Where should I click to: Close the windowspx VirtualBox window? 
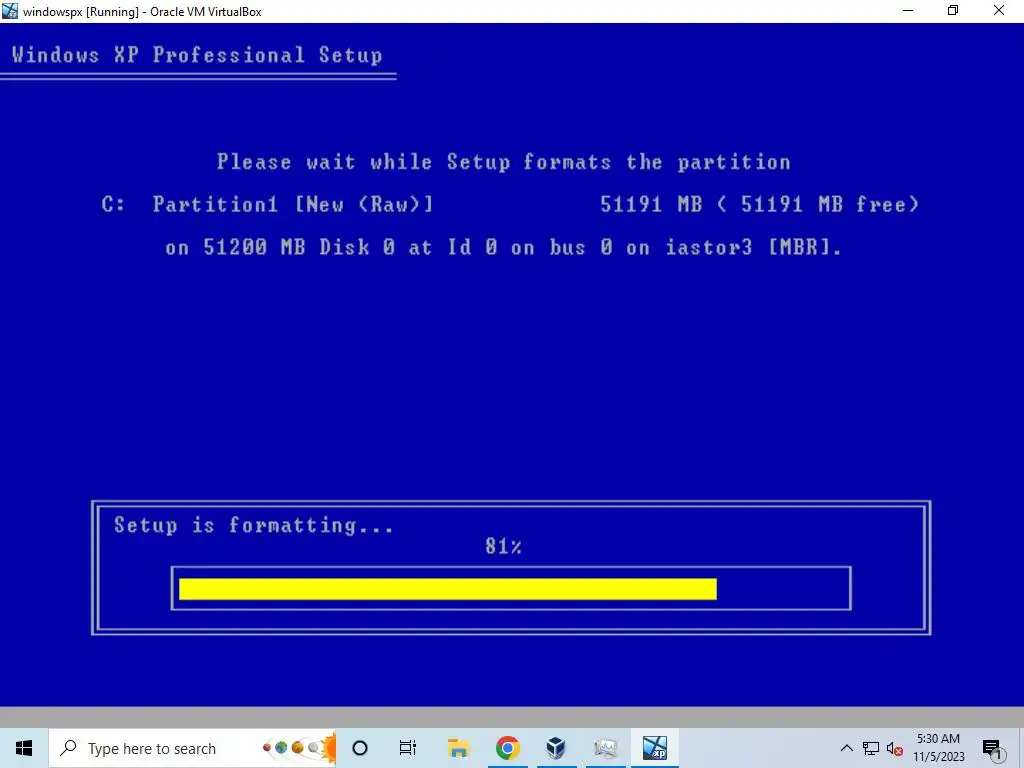pos(999,10)
